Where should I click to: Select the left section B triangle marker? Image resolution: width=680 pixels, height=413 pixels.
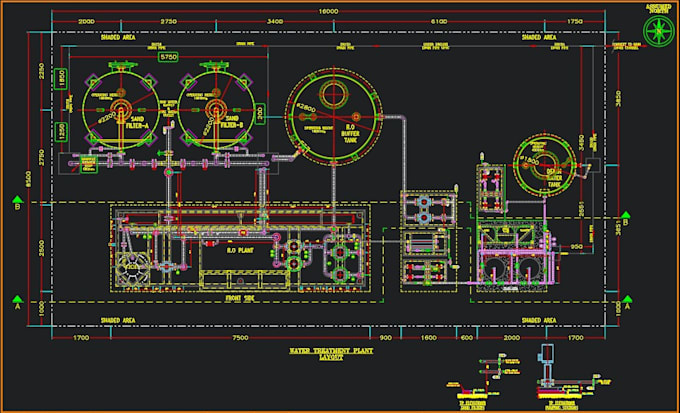(17, 200)
